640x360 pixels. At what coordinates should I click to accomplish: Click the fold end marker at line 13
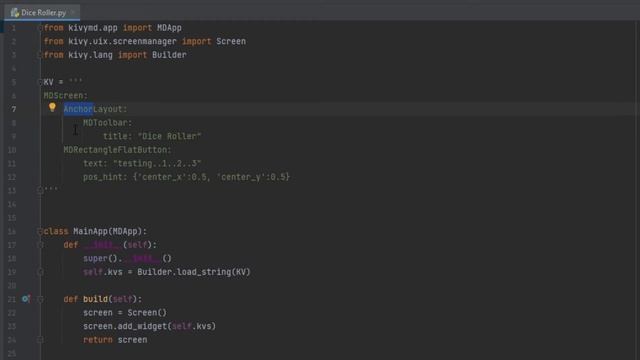(40, 190)
